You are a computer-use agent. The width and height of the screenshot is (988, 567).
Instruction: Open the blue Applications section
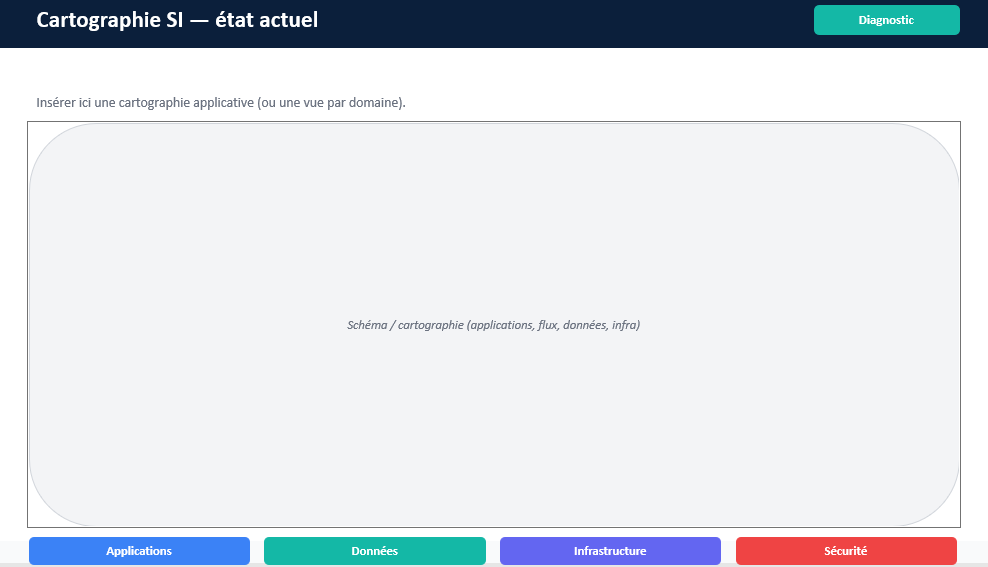click(x=139, y=551)
